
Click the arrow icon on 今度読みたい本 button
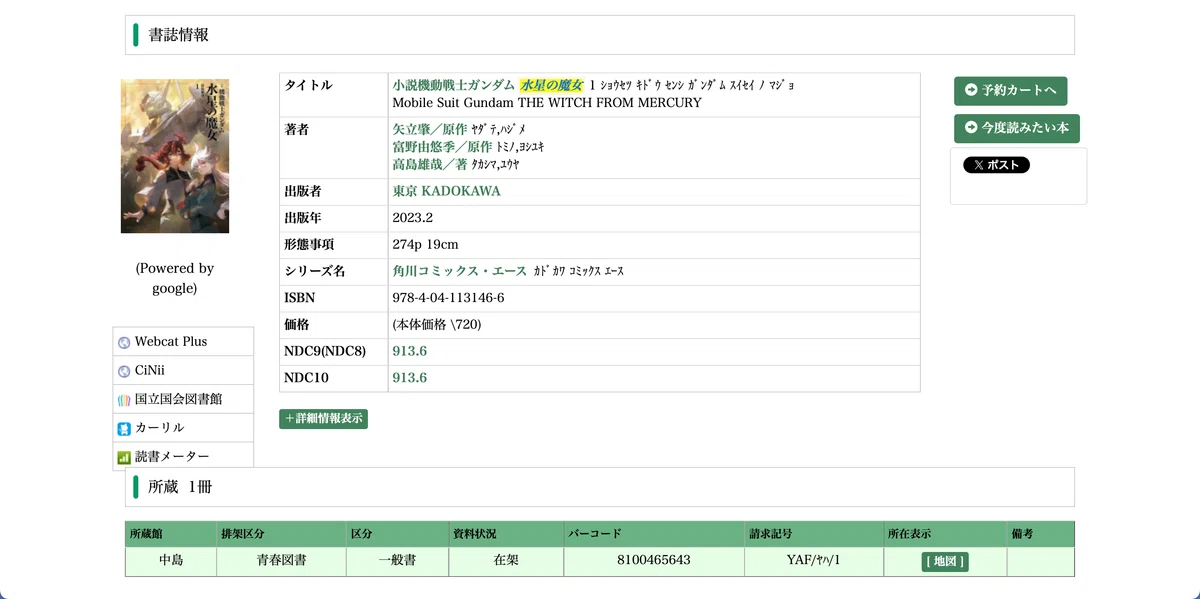[971, 128]
